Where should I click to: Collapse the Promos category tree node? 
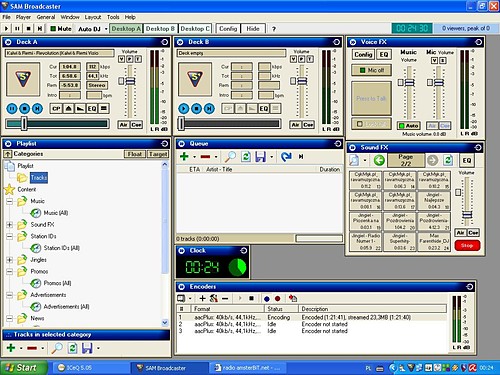(10, 272)
